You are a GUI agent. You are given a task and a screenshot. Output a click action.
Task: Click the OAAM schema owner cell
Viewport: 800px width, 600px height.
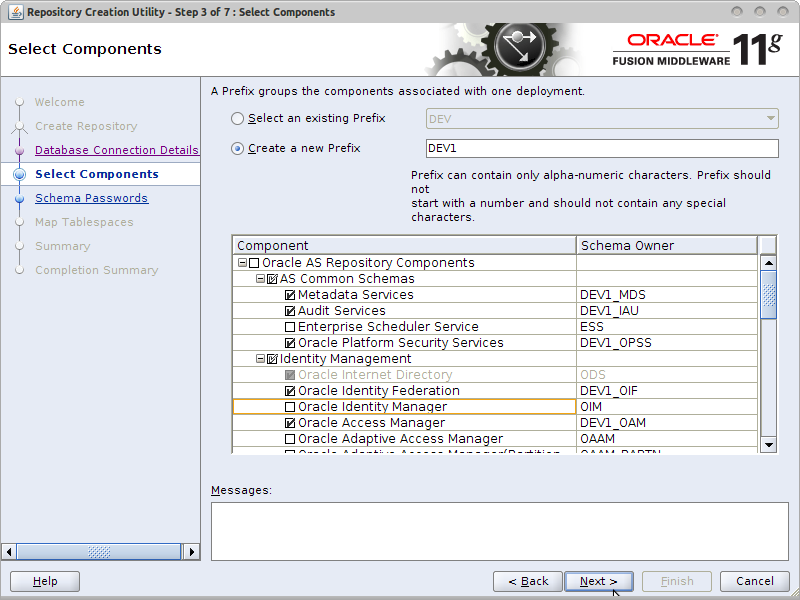coord(667,439)
